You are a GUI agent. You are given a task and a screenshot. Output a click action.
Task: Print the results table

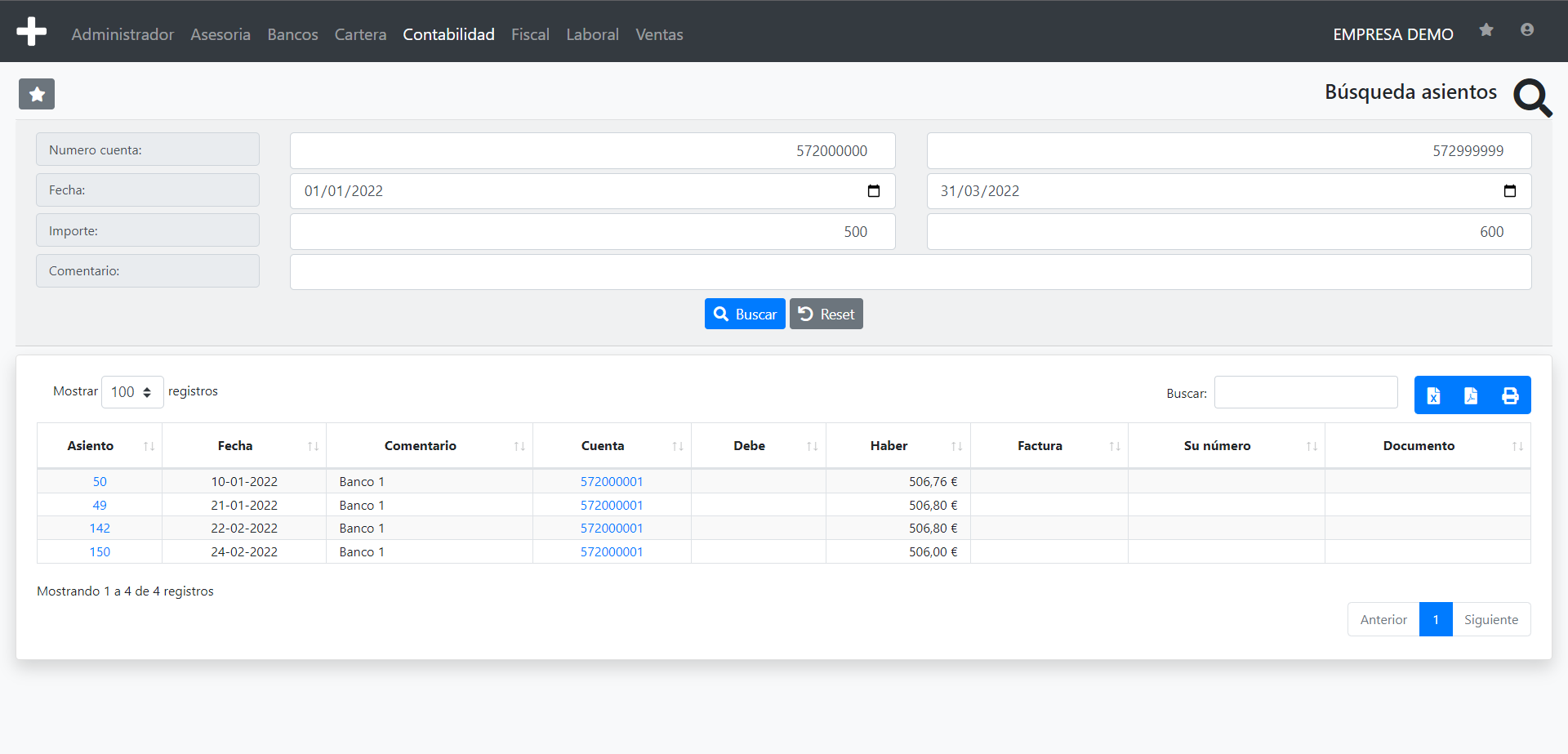click(x=1510, y=395)
